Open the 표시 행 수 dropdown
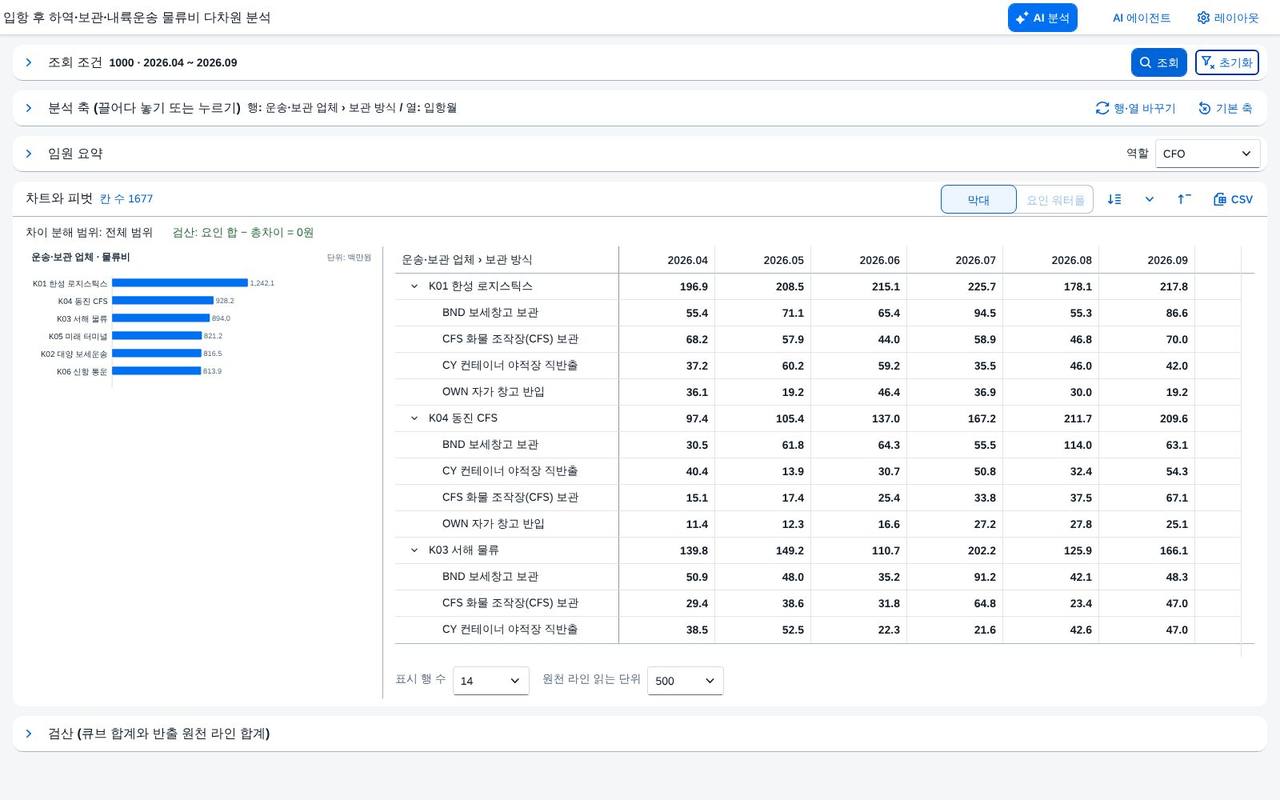Viewport: 1280px width, 800px height. click(491, 681)
